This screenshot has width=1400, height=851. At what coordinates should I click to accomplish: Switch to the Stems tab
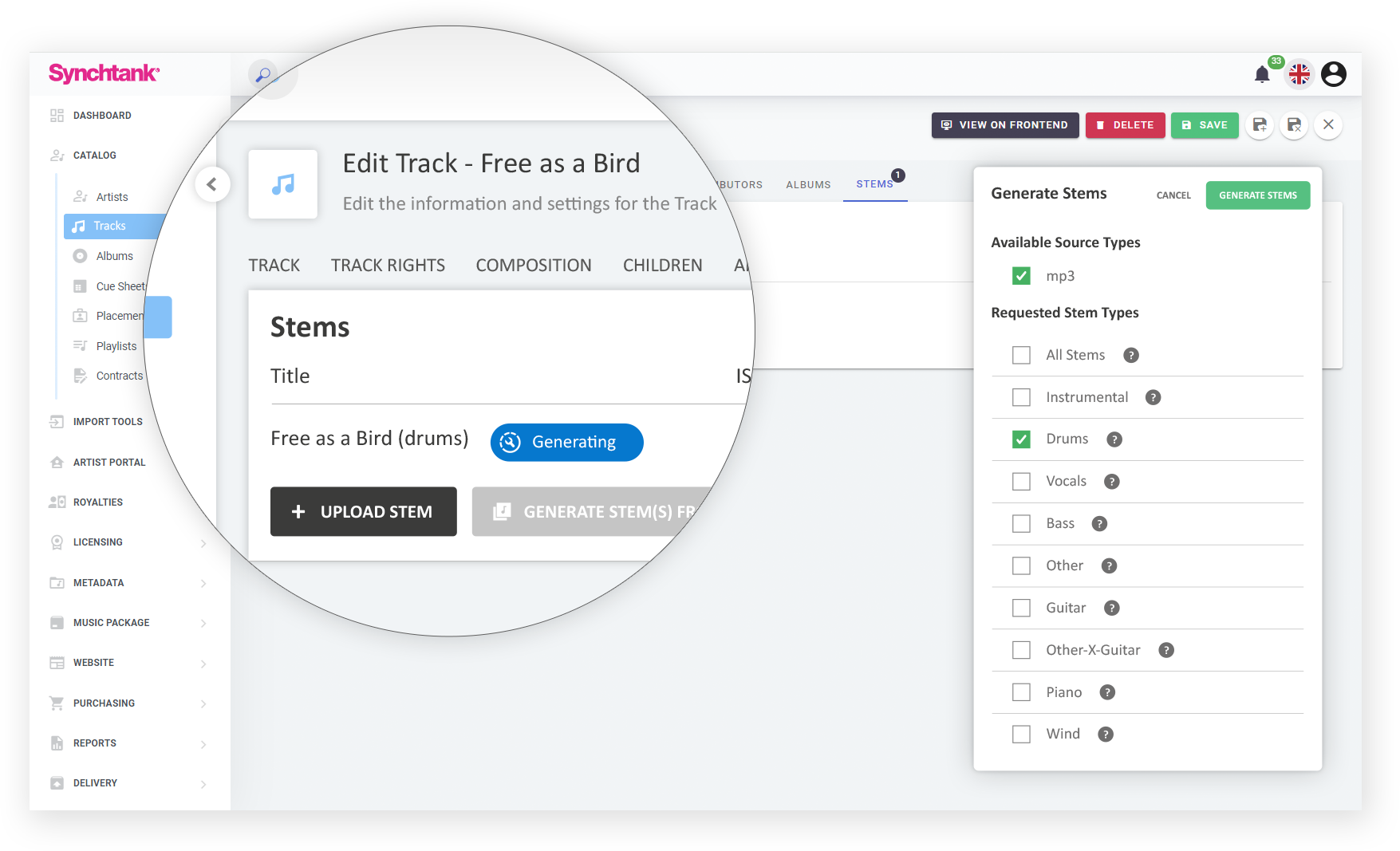tap(875, 184)
